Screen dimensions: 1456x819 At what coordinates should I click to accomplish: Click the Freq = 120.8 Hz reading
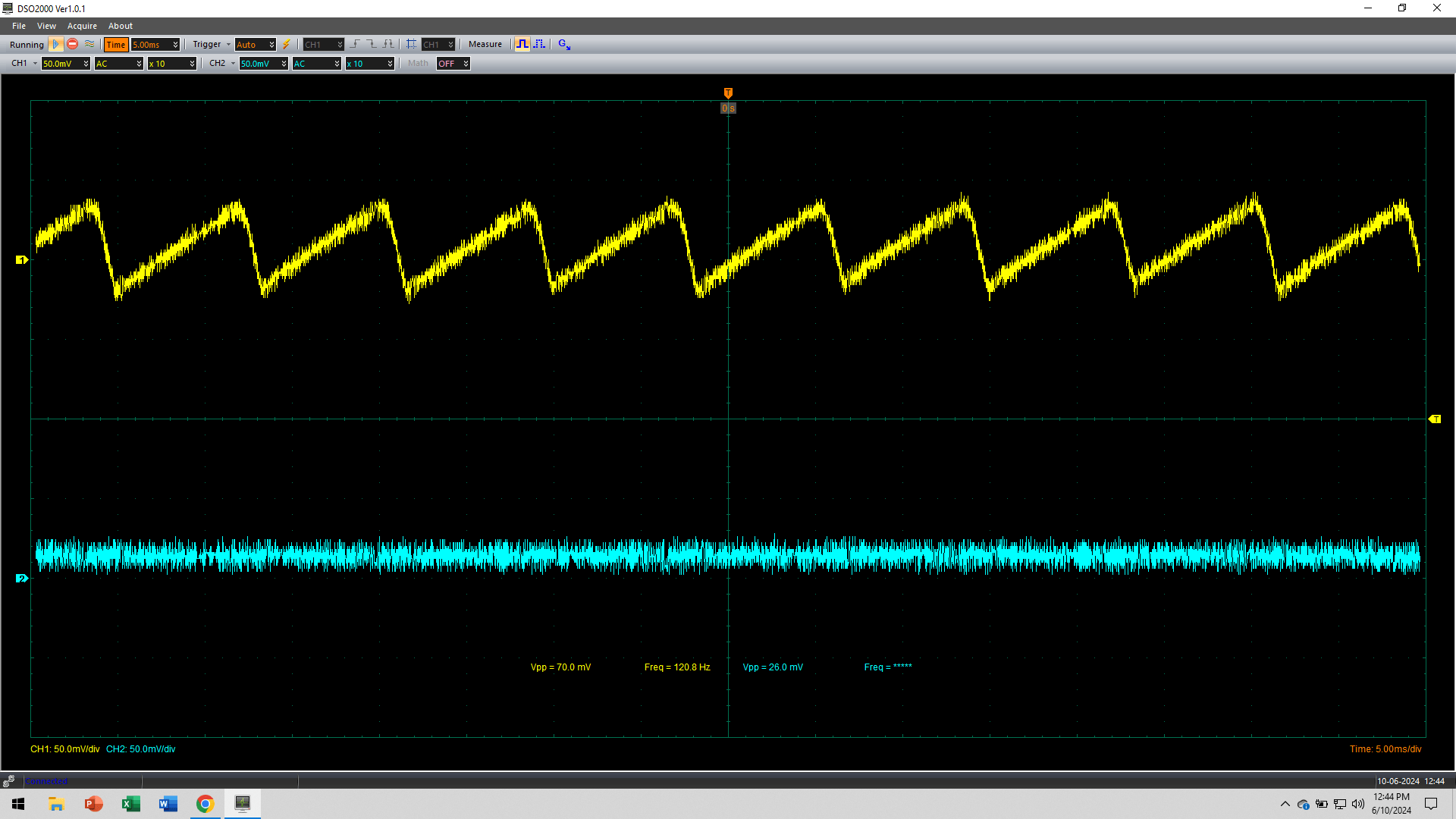click(x=677, y=667)
